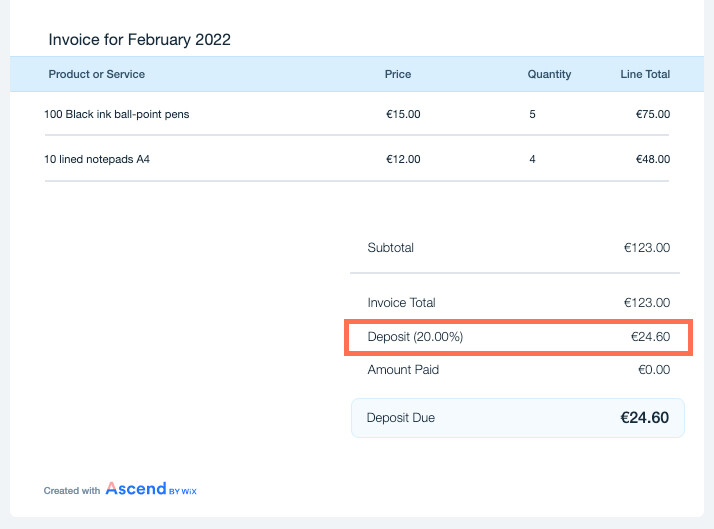Image resolution: width=714 pixels, height=529 pixels.
Task: Click the Line Total column header
Action: click(645, 74)
